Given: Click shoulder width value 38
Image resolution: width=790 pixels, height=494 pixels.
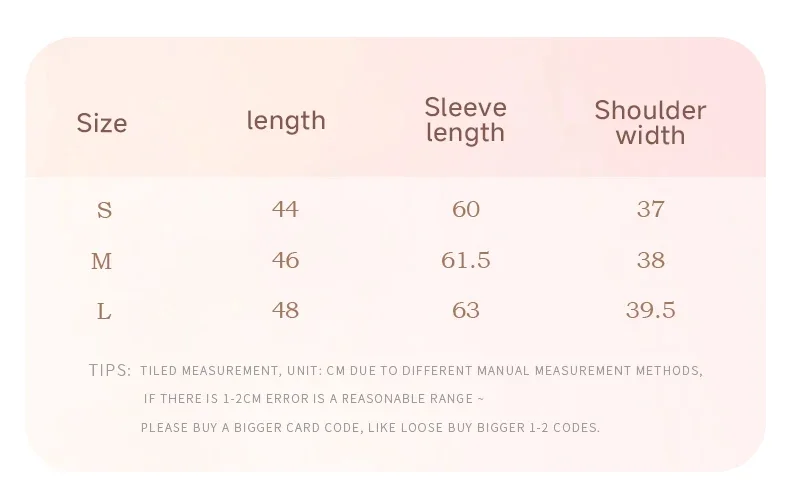Looking at the screenshot, I should coord(650,260).
